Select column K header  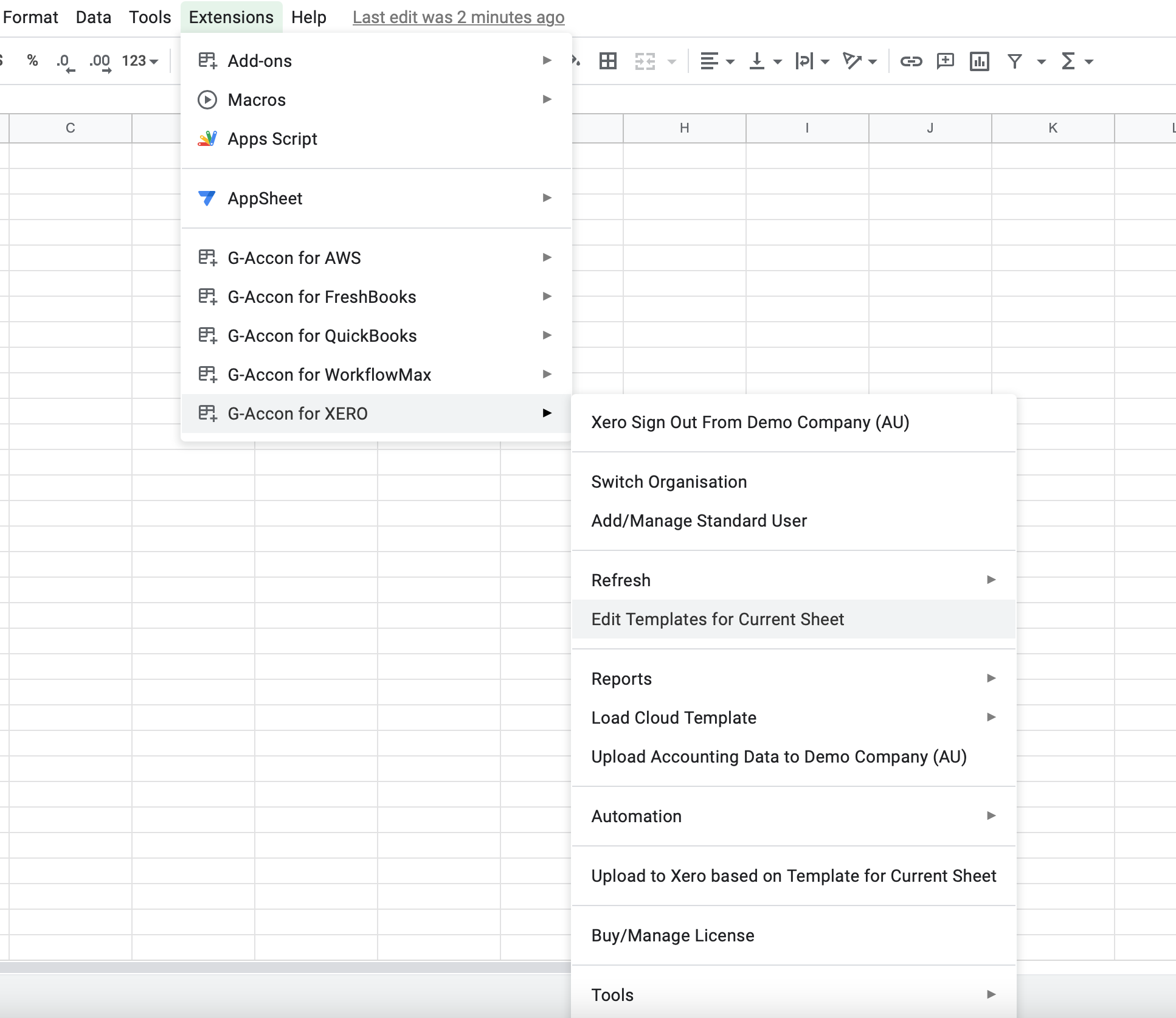(1053, 128)
